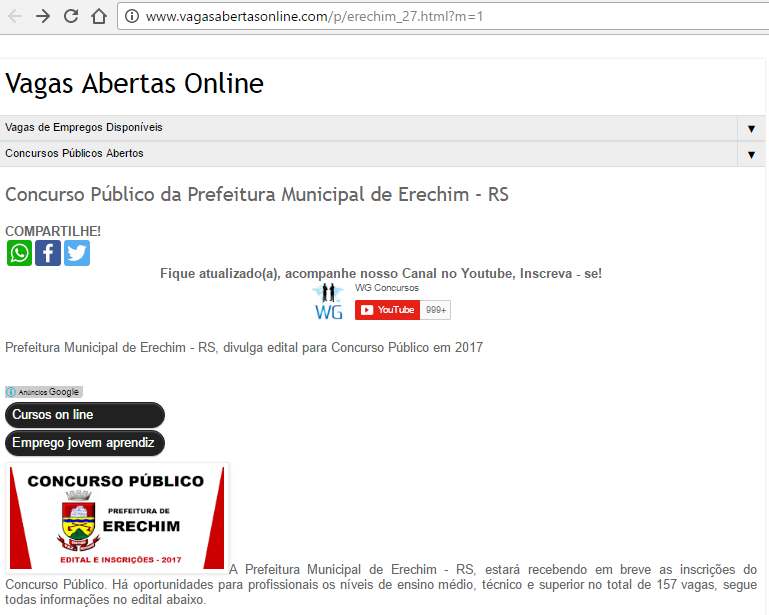This screenshot has height=615, width=769.
Task: Subscribe with the red YouTube button
Action: [387, 310]
